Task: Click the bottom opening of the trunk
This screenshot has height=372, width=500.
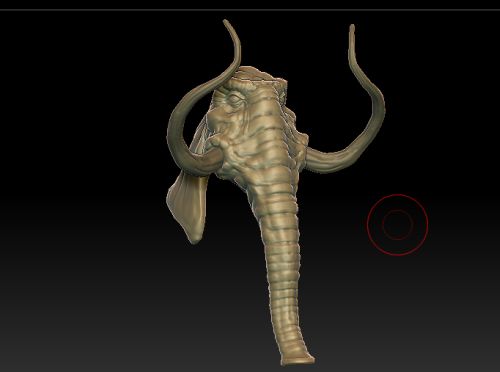Action: [x=298, y=360]
